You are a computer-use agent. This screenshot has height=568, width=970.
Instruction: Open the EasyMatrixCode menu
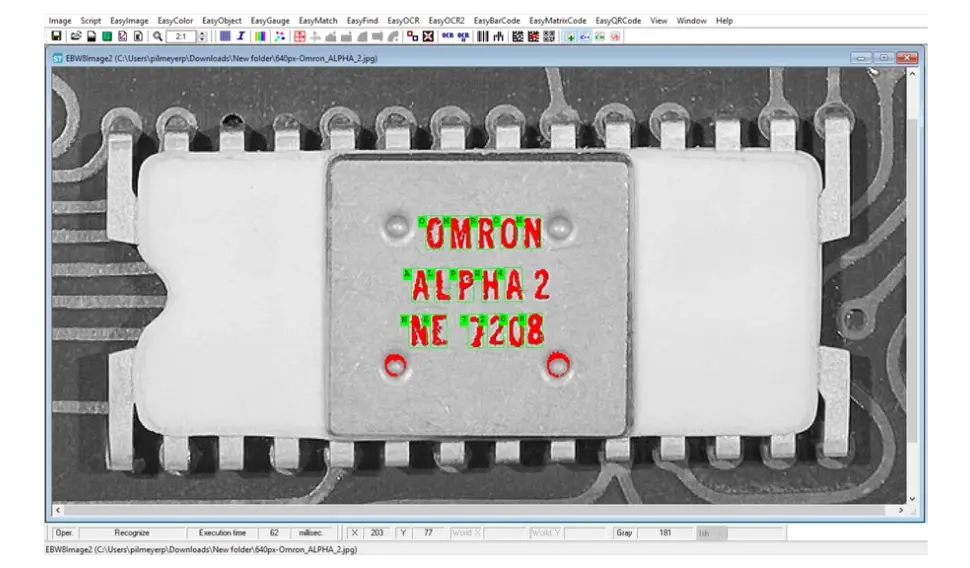[557, 20]
